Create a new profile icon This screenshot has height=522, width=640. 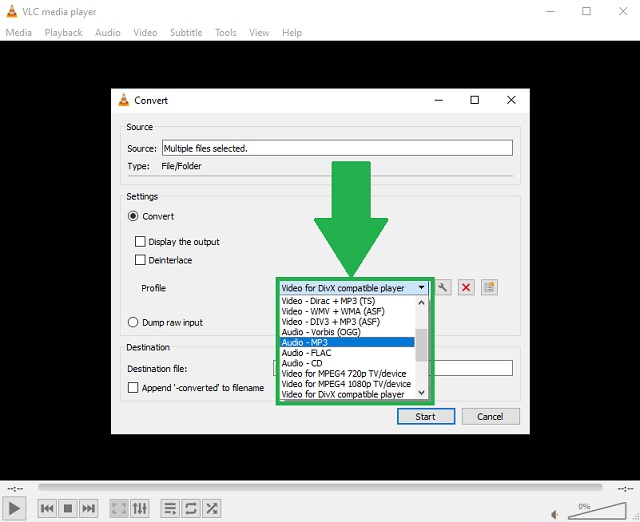tap(489, 287)
